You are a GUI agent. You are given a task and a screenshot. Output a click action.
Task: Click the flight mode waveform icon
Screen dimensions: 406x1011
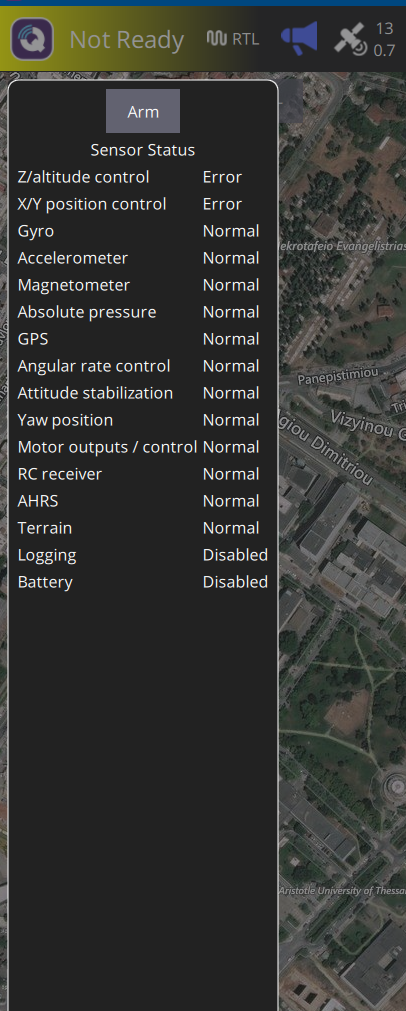pos(217,39)
